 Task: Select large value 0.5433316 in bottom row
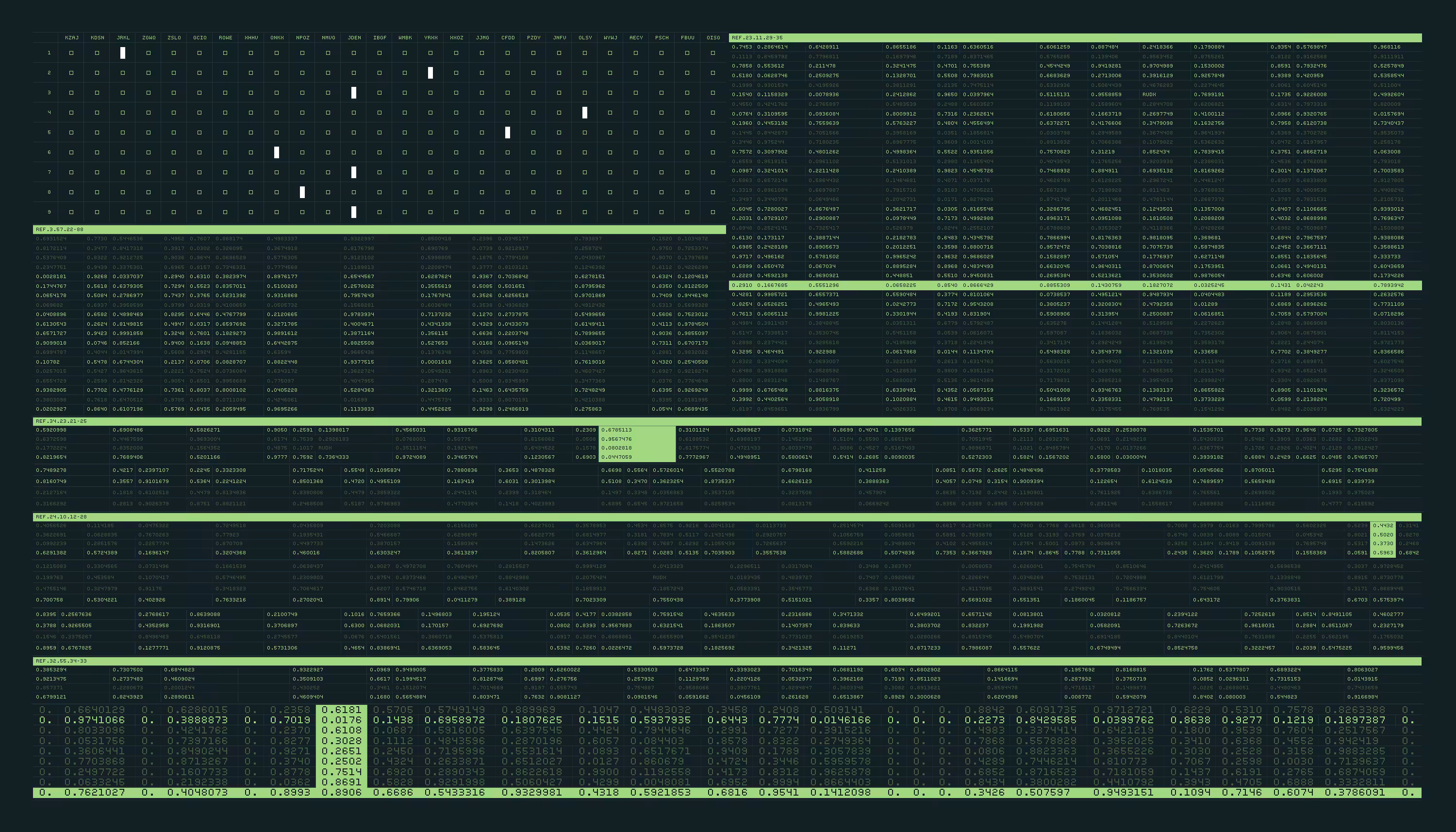pos(455,793)
